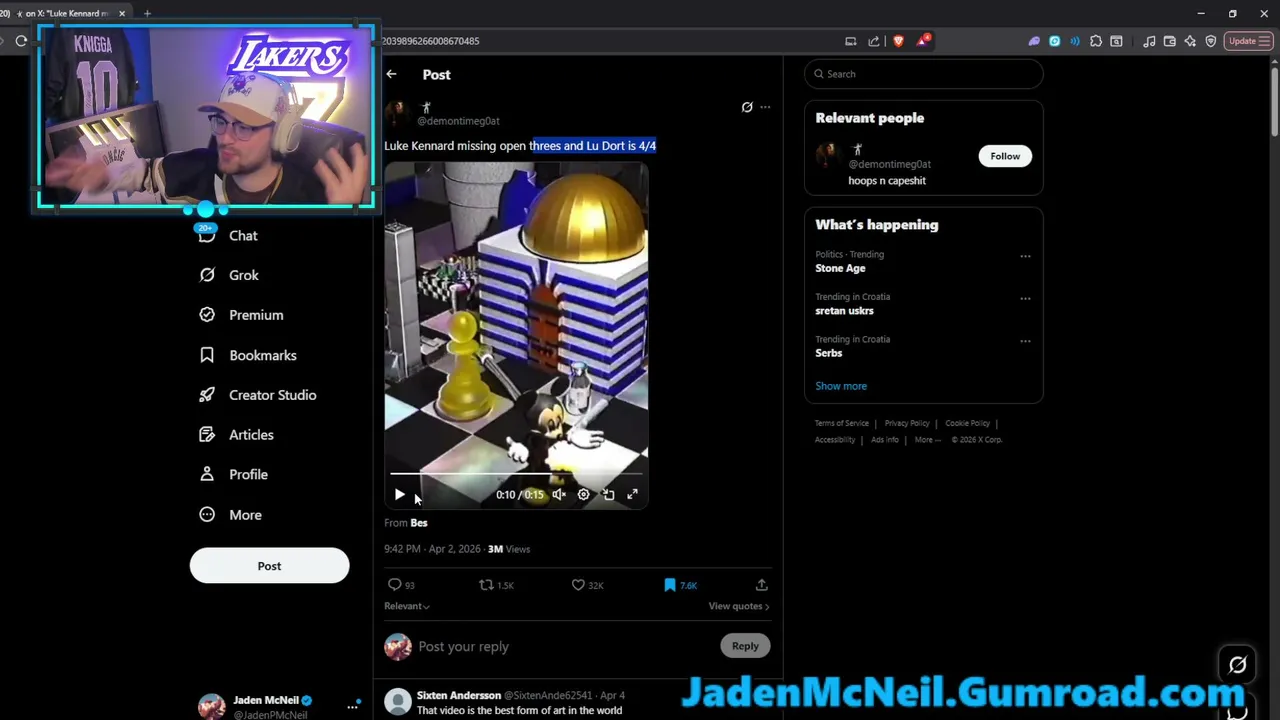Go back using the Post arrow
Screen dimensions: 1280x720
point(391,74)
